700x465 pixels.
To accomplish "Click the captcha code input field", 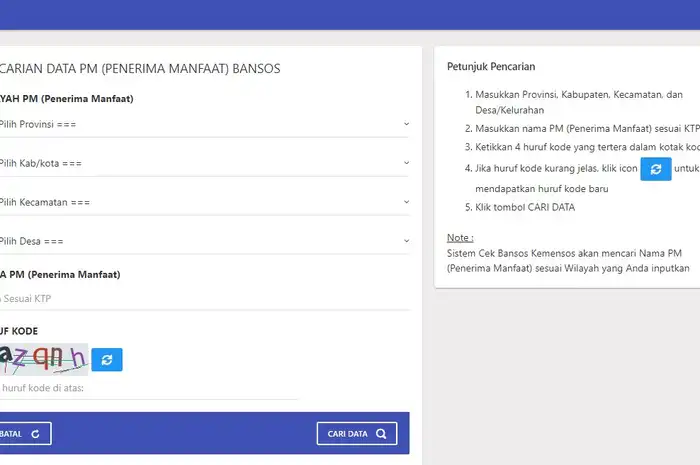I will coord(150,387).
